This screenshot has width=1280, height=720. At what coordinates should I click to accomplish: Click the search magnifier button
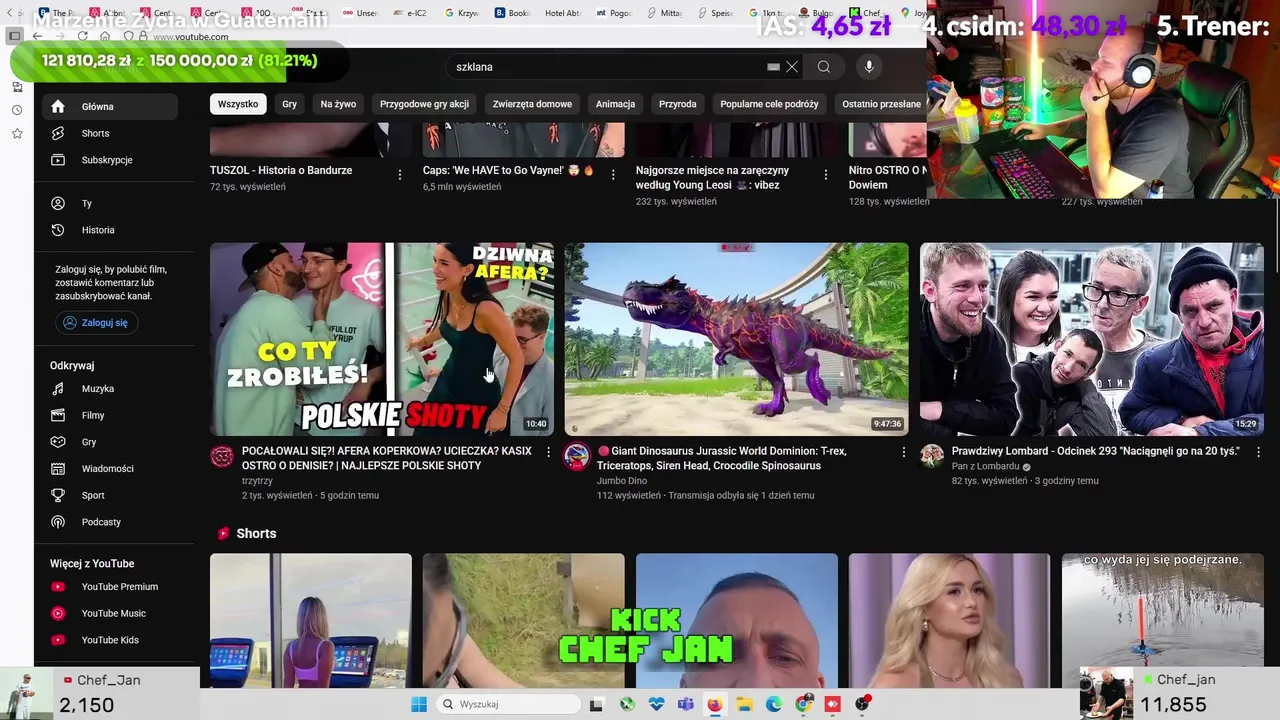point(824,67)
